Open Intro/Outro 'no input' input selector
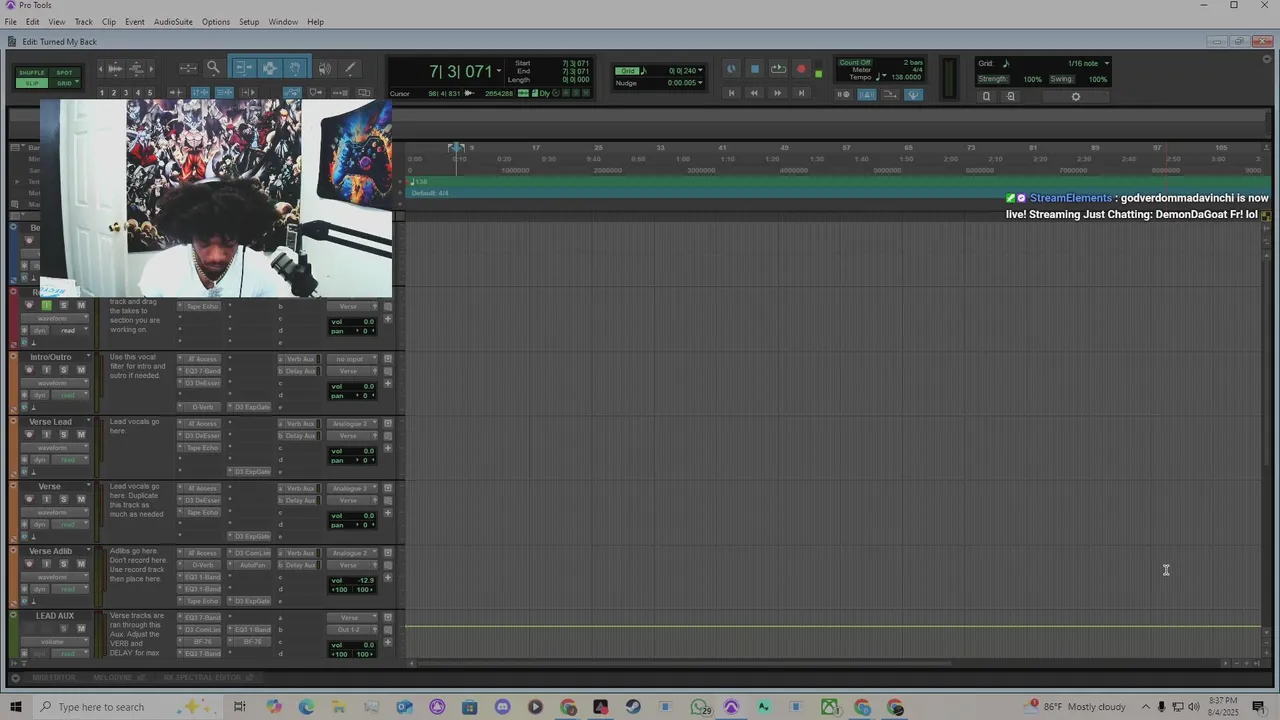 [352, 359]
